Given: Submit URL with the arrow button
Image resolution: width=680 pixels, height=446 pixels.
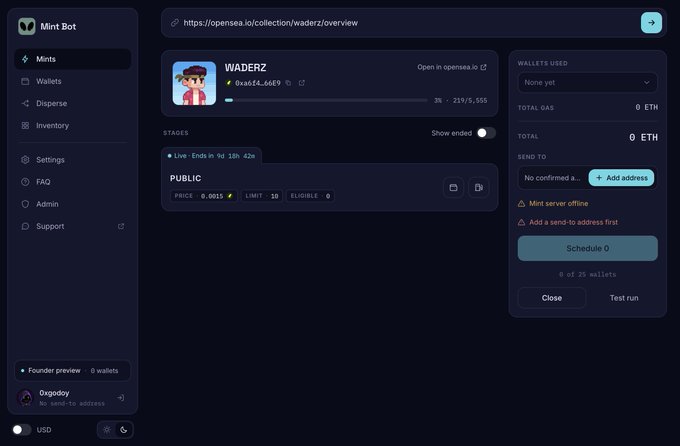Looking at the screenshot, I should tap(651, 23).
